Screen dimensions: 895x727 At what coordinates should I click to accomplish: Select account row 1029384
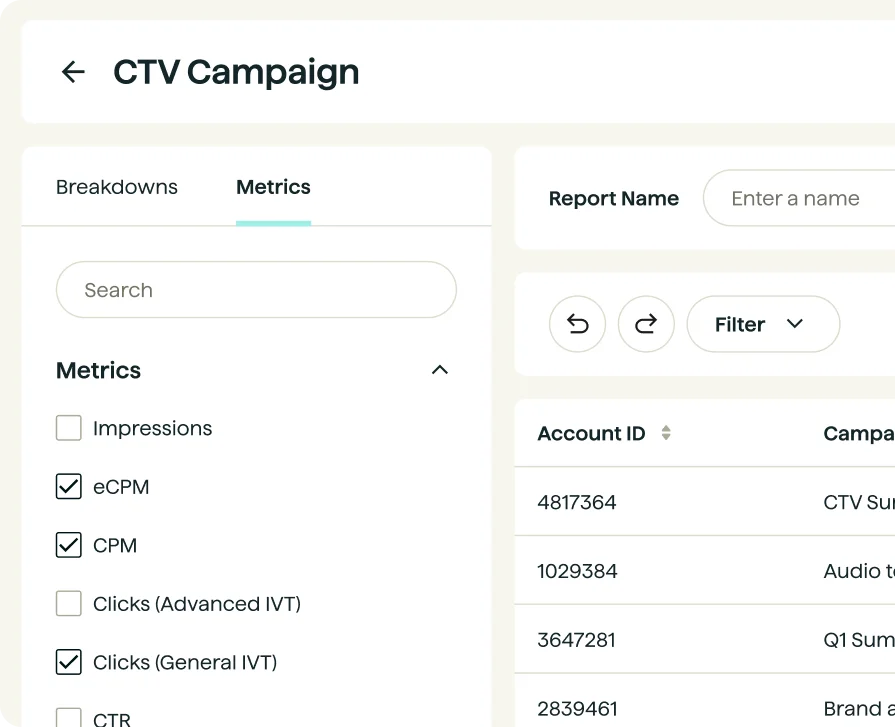point(577,571)
